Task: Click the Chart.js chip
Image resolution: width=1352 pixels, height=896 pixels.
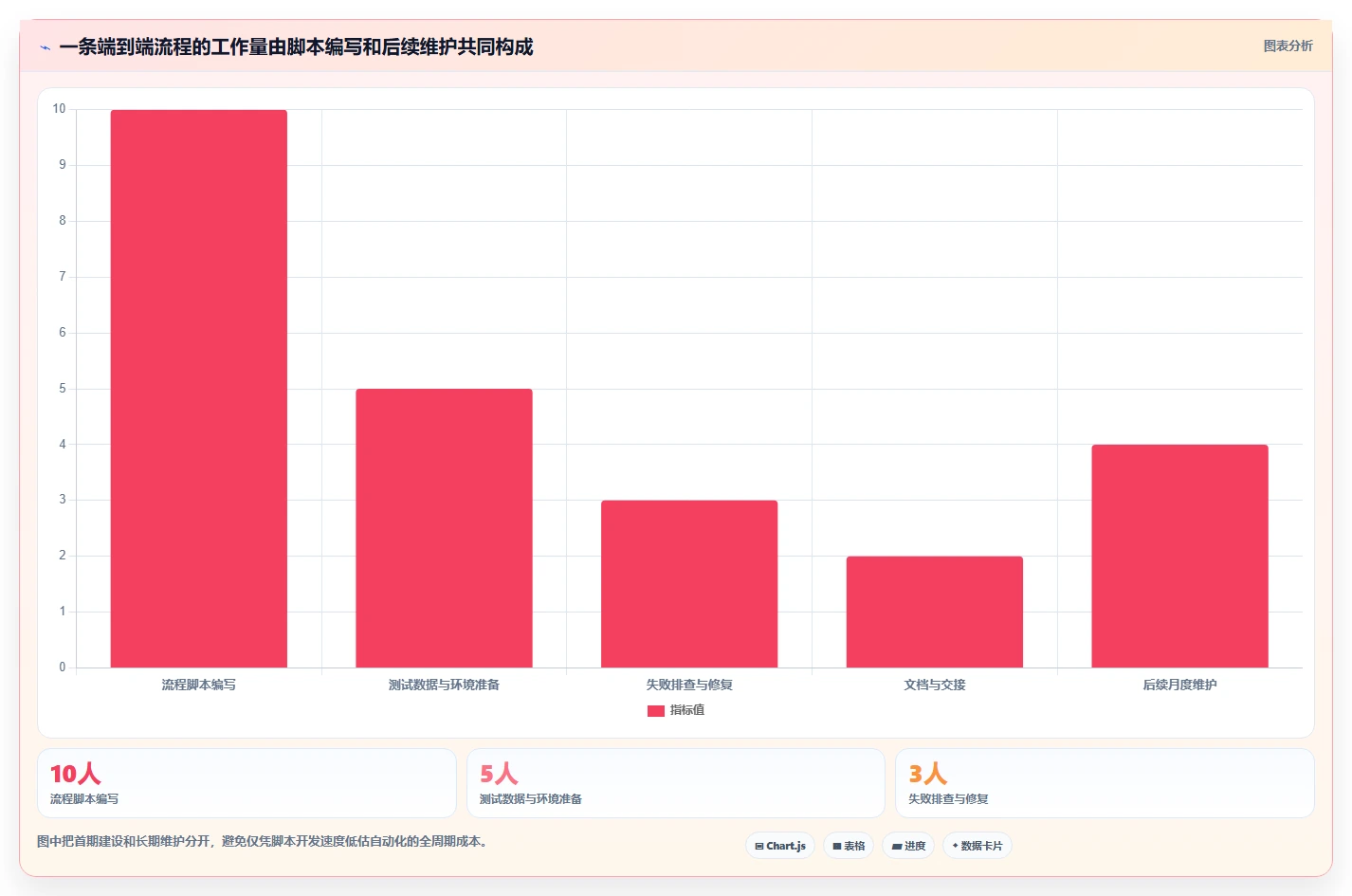Action: (780, 846)
